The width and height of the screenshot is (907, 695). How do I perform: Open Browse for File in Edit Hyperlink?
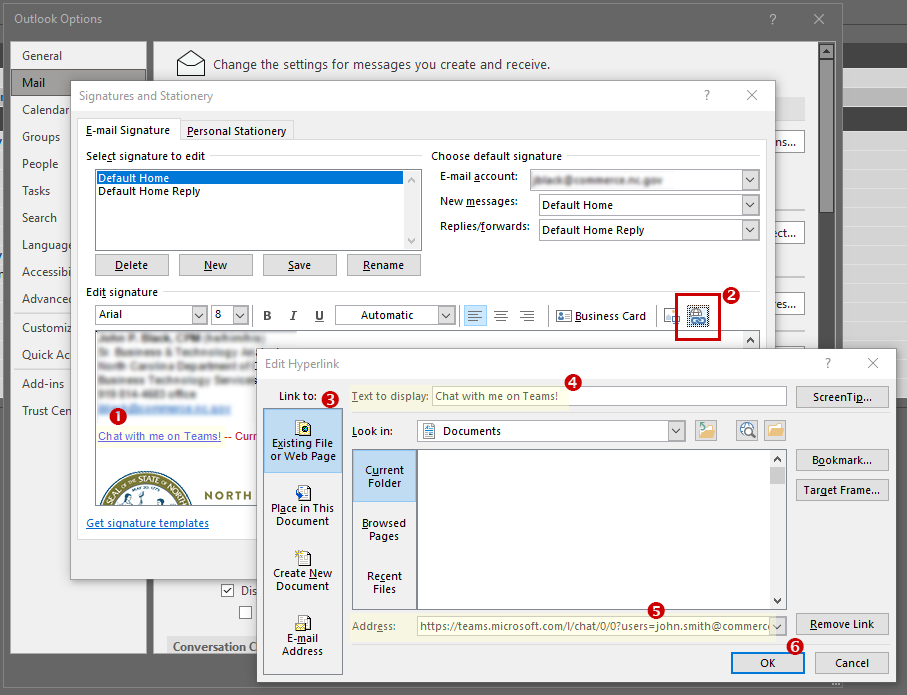click(x=775, y=430)
